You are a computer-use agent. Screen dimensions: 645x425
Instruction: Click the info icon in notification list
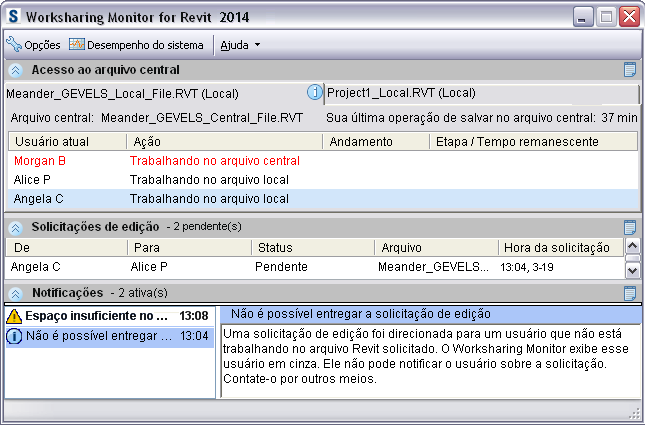coord(14,336)
